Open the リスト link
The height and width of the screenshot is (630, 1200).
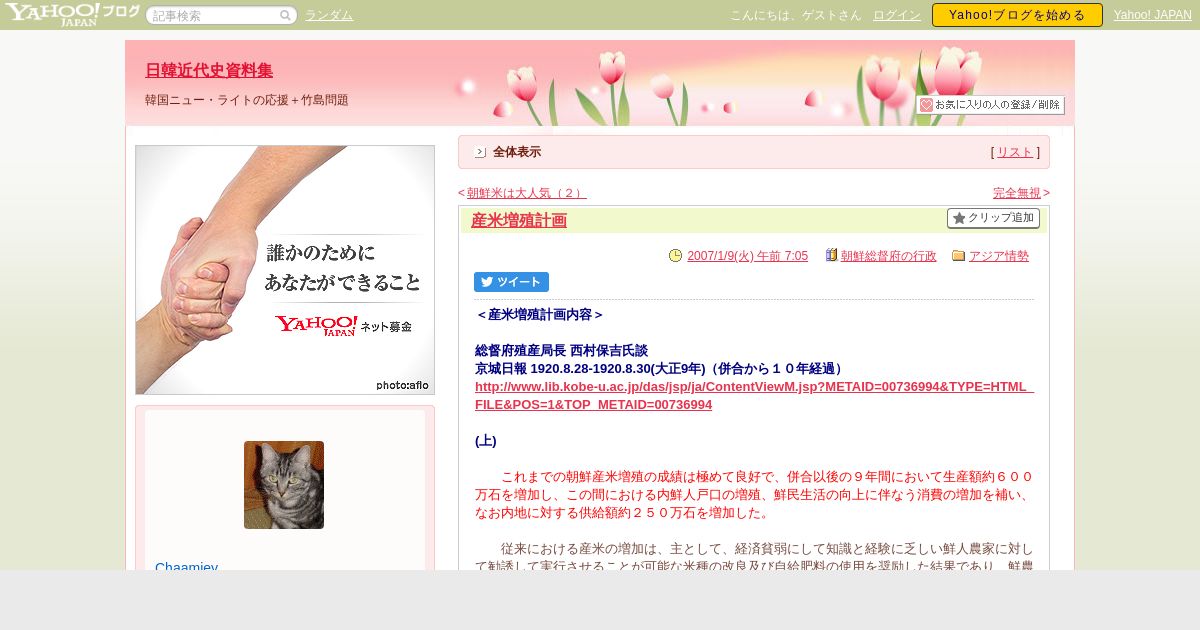pos(1015,152)
